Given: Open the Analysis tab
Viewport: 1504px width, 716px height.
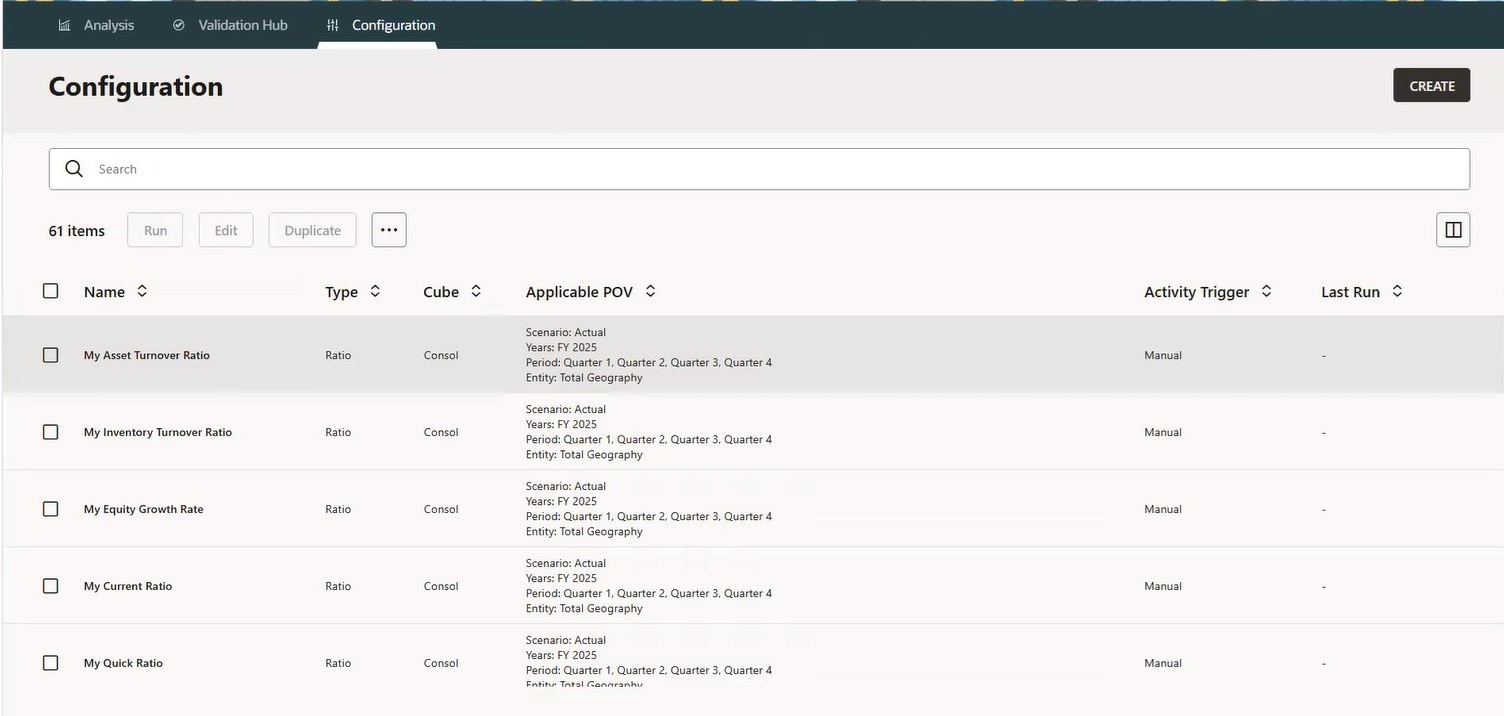Looking at the screenshot, I should (x=96, y=25).
